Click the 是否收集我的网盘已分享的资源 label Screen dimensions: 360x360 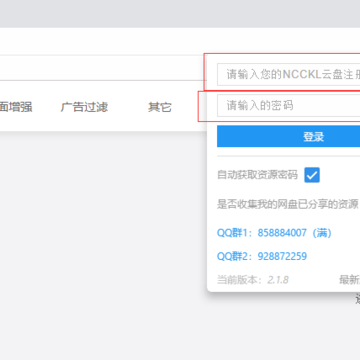coord(288,204)
